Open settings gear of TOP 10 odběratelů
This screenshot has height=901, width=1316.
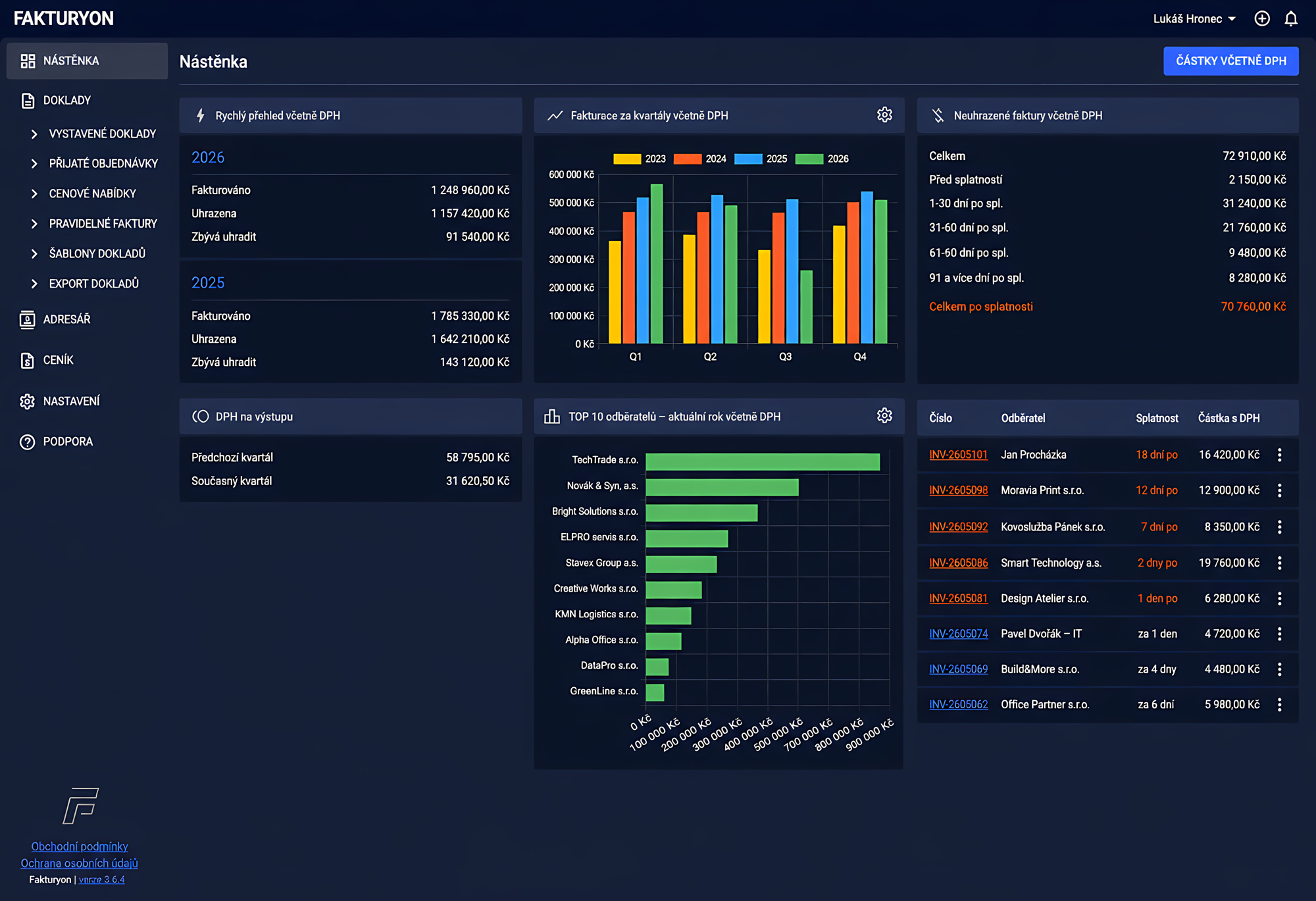[884, 416]
